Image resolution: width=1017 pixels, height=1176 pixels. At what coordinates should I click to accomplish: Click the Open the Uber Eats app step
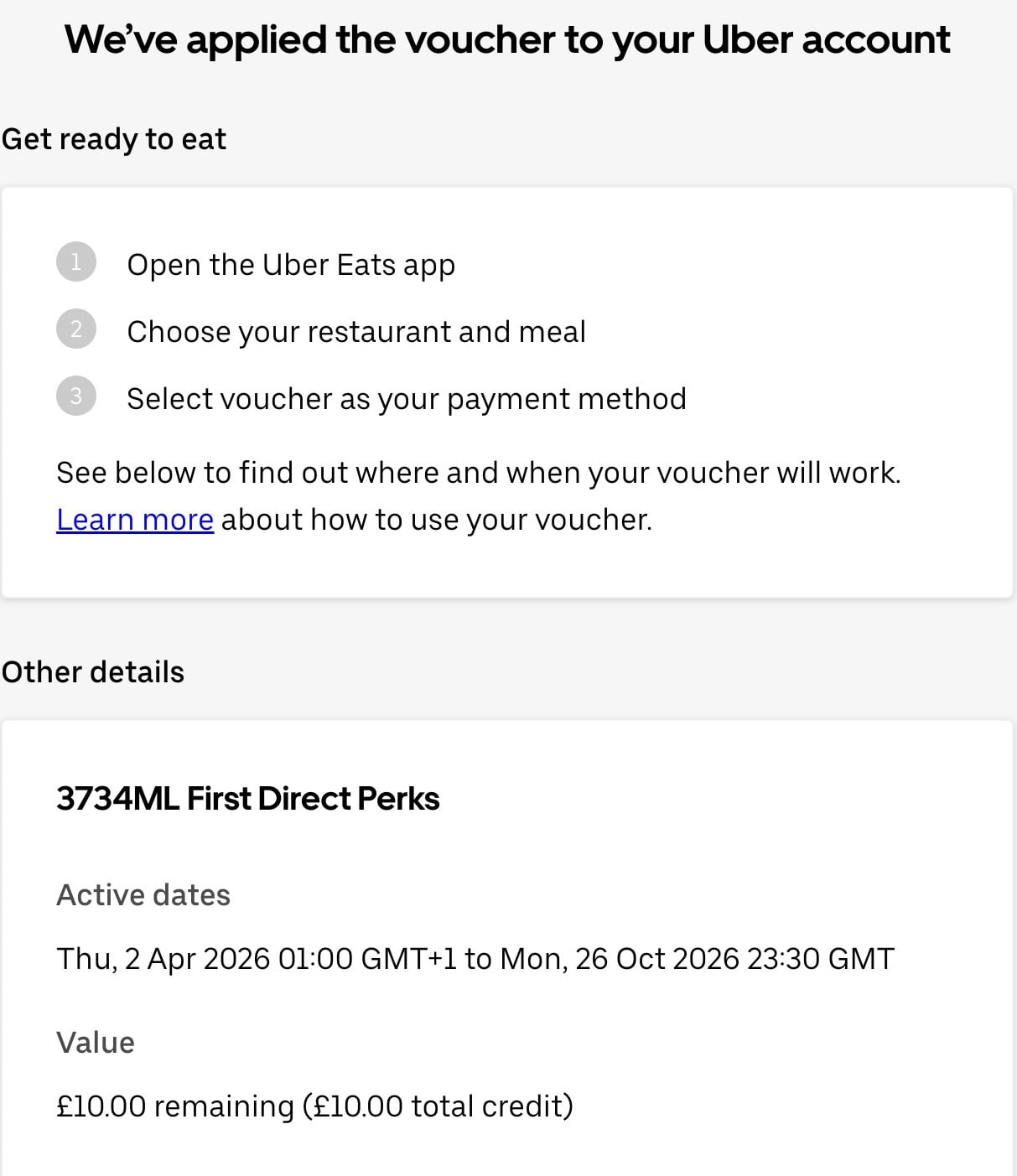click(291, 265)
